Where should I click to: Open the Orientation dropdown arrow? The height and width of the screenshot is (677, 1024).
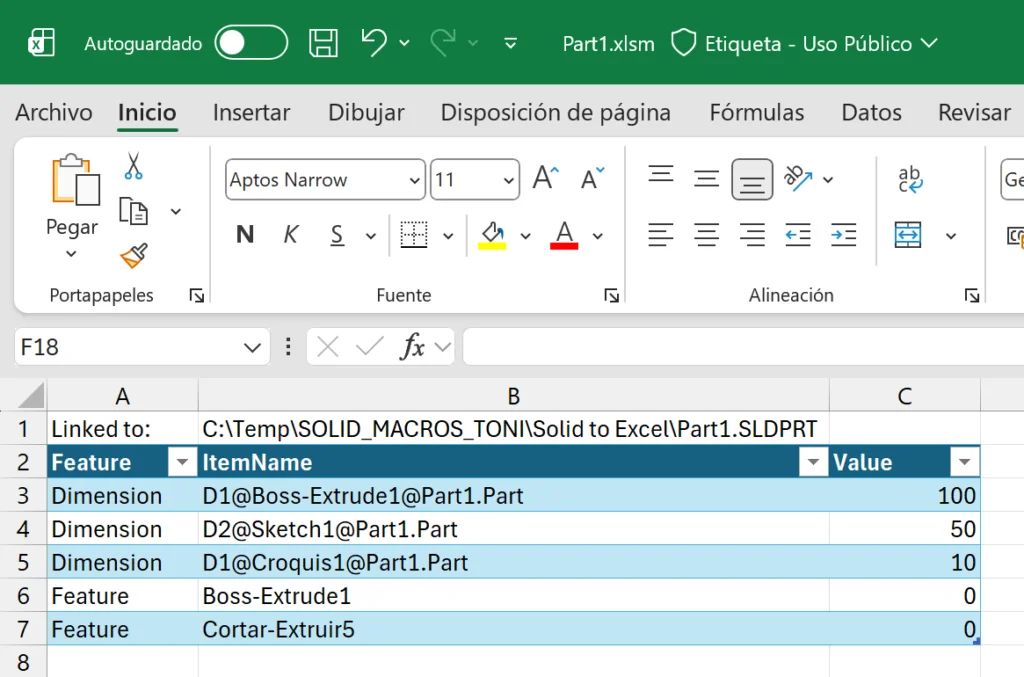[828, 180]
